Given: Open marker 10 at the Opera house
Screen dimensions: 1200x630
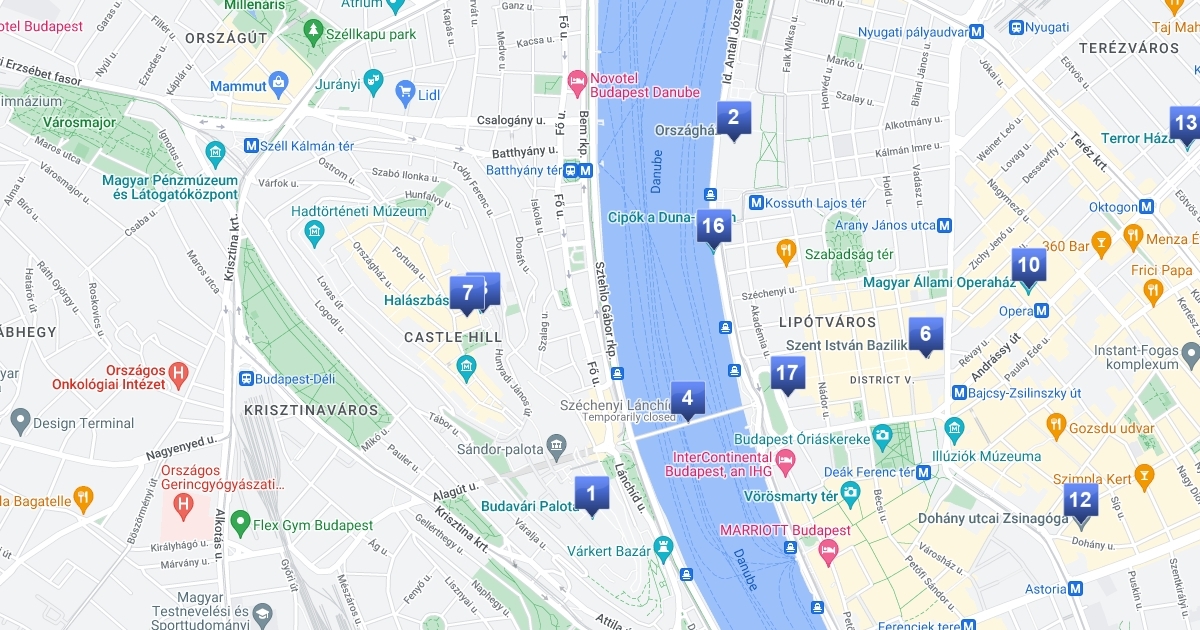Looking at the screenshot, I should (1028, 267).
